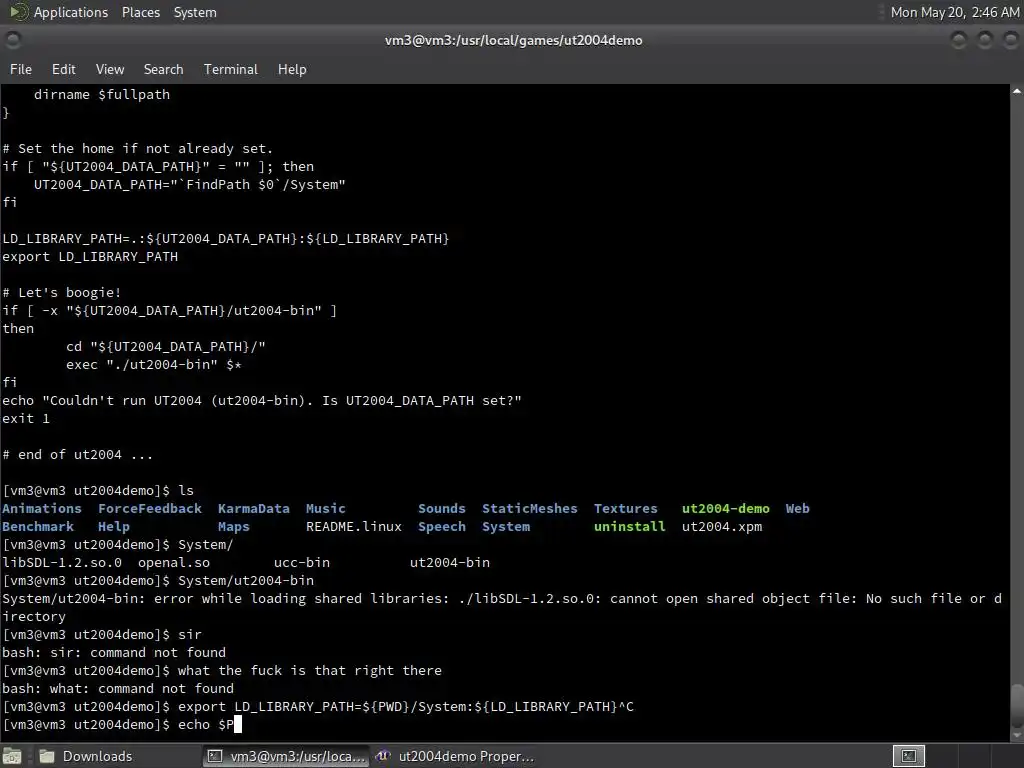Click the 'Speech' directory name
Viewport: 1024px width, 768px height.
tap(441, 526)
